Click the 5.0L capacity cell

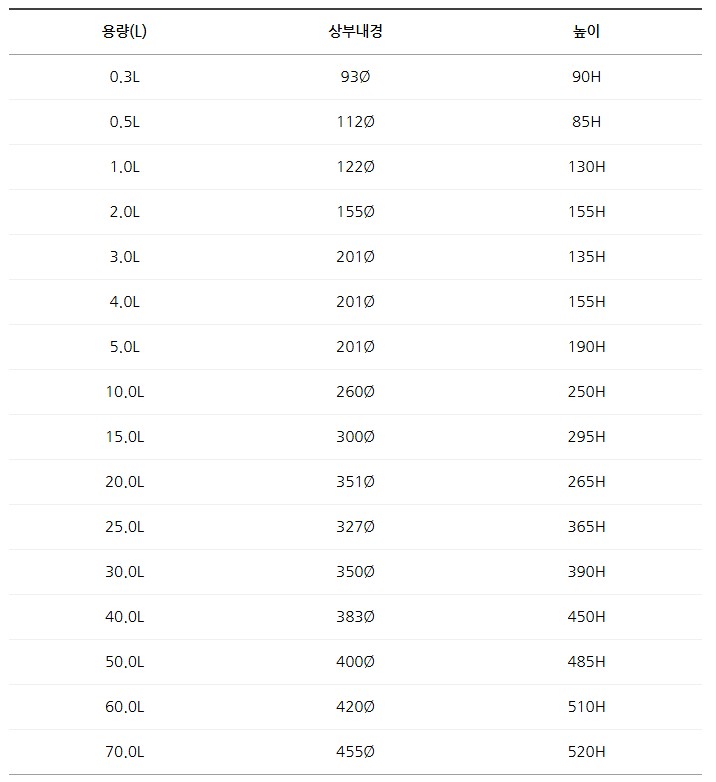125,347
